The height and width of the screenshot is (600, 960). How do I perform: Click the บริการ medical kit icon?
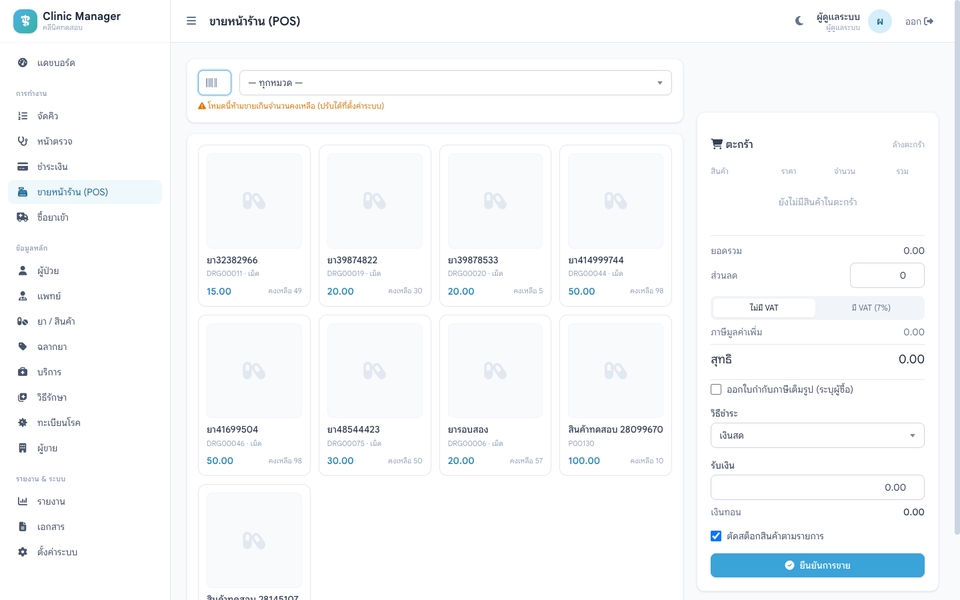click(23, 372)
